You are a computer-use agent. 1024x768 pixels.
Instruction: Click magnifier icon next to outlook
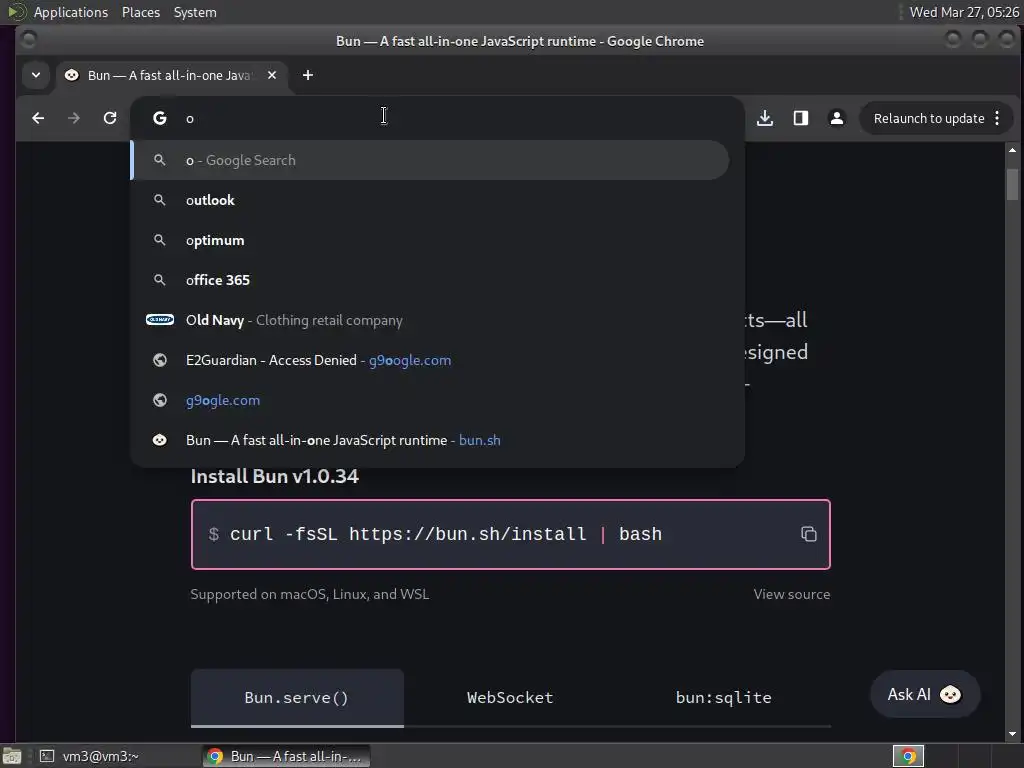click(x=160, y=200)
